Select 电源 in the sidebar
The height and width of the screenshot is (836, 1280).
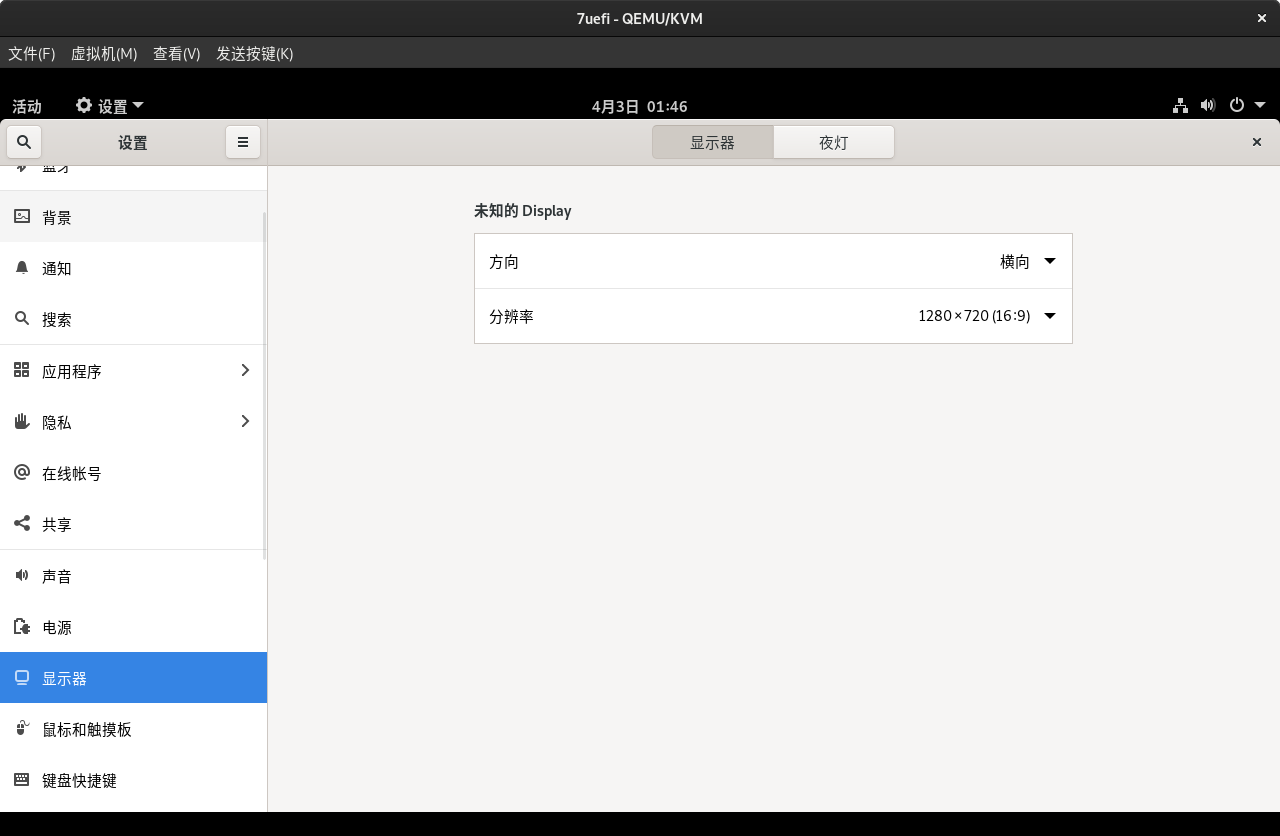click(133, 626)
